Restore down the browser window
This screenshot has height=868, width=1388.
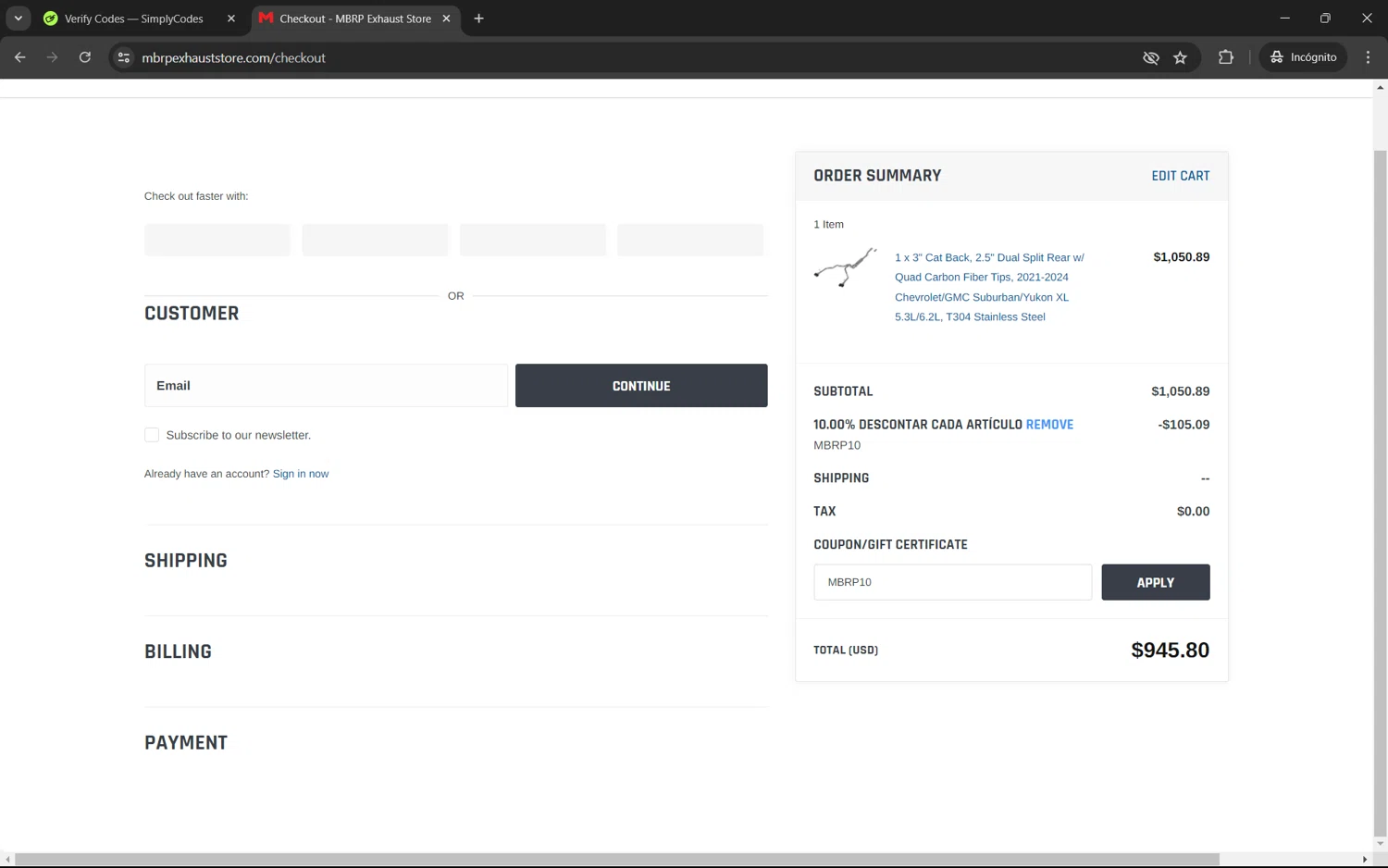[1325, 19]
